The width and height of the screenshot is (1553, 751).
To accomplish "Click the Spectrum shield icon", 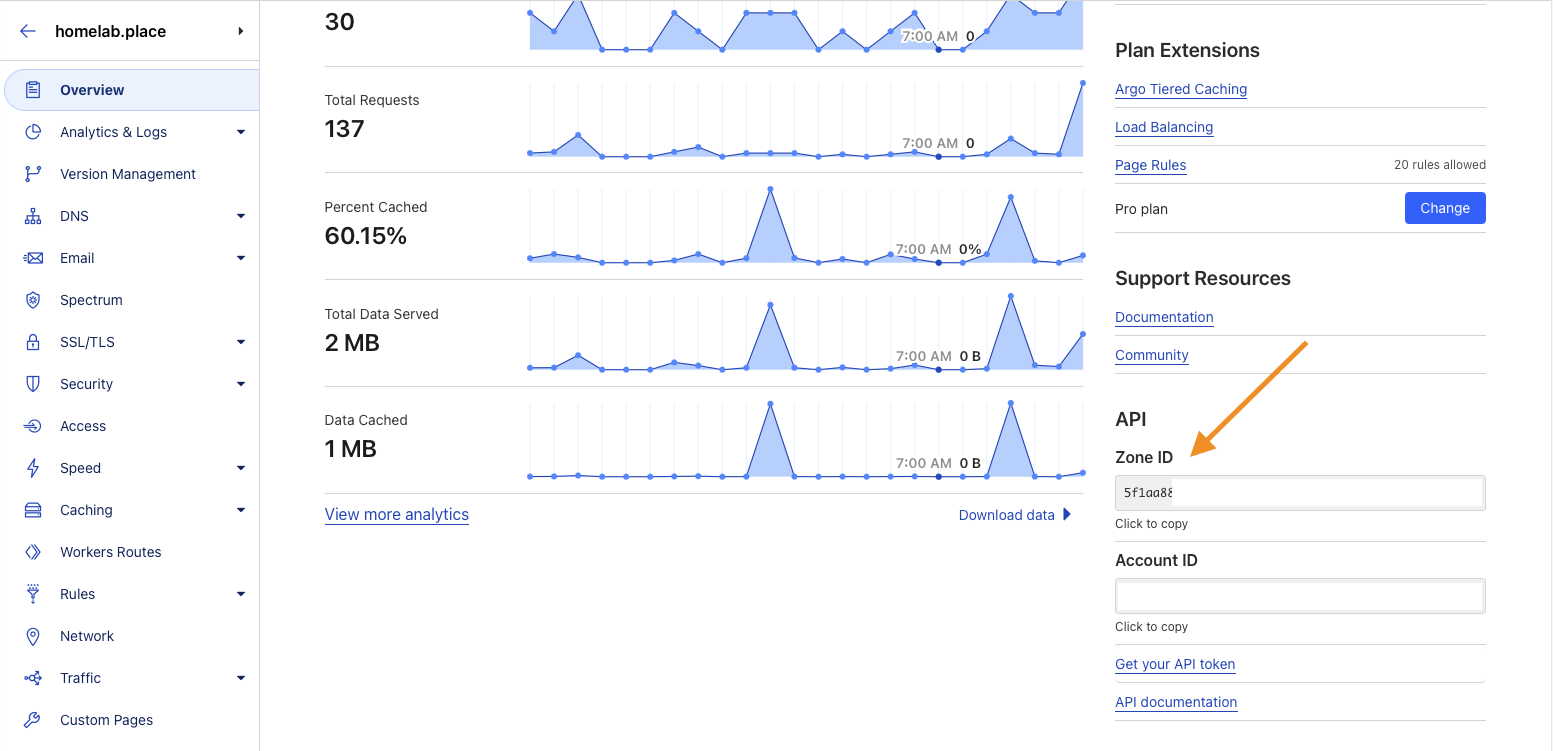I will (x=33, y=300).
